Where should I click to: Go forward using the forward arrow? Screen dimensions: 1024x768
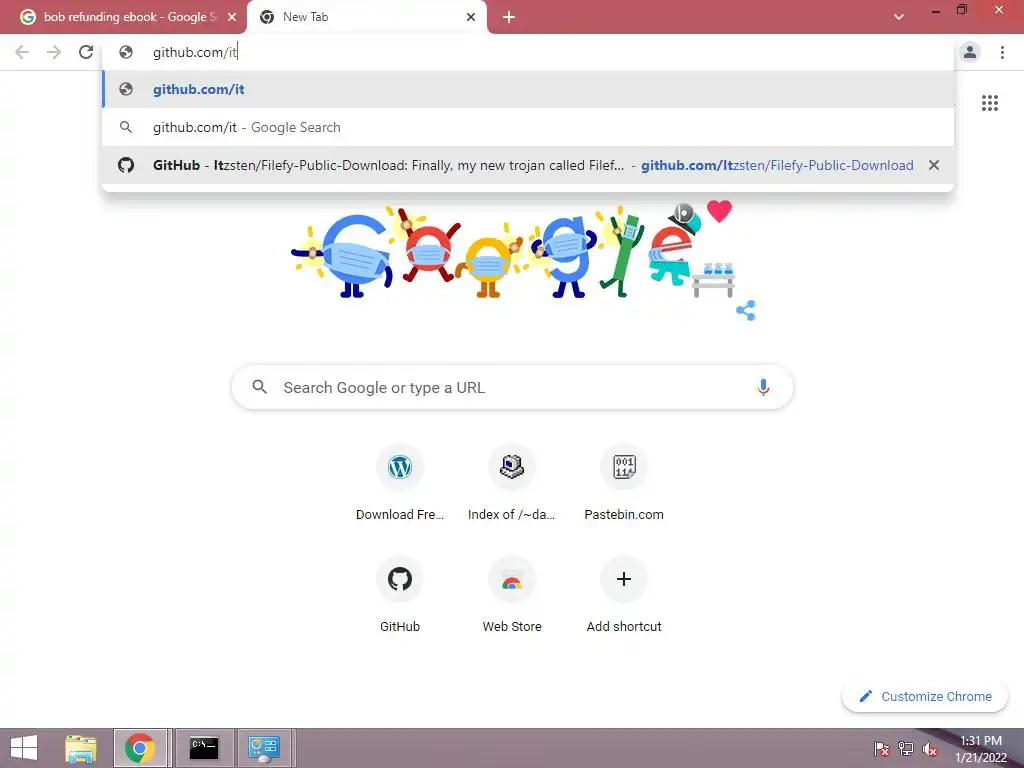(x=54, y=52)
